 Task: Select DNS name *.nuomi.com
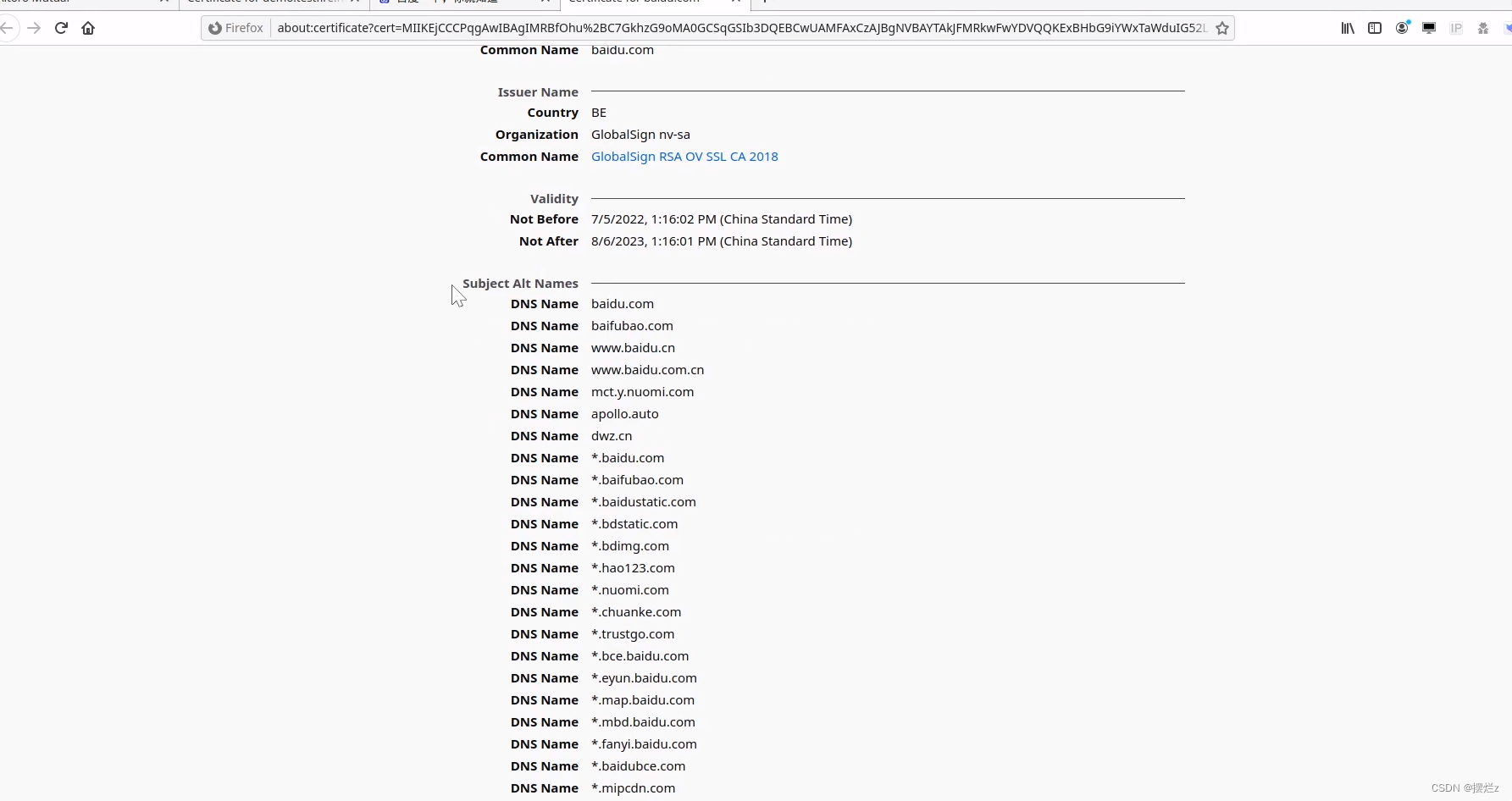630,590
